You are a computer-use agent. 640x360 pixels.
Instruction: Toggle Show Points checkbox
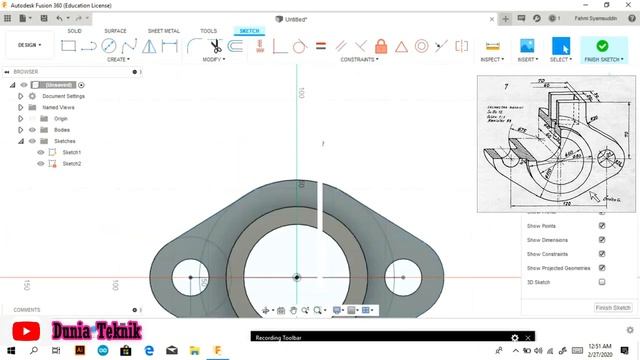point(602,226)
